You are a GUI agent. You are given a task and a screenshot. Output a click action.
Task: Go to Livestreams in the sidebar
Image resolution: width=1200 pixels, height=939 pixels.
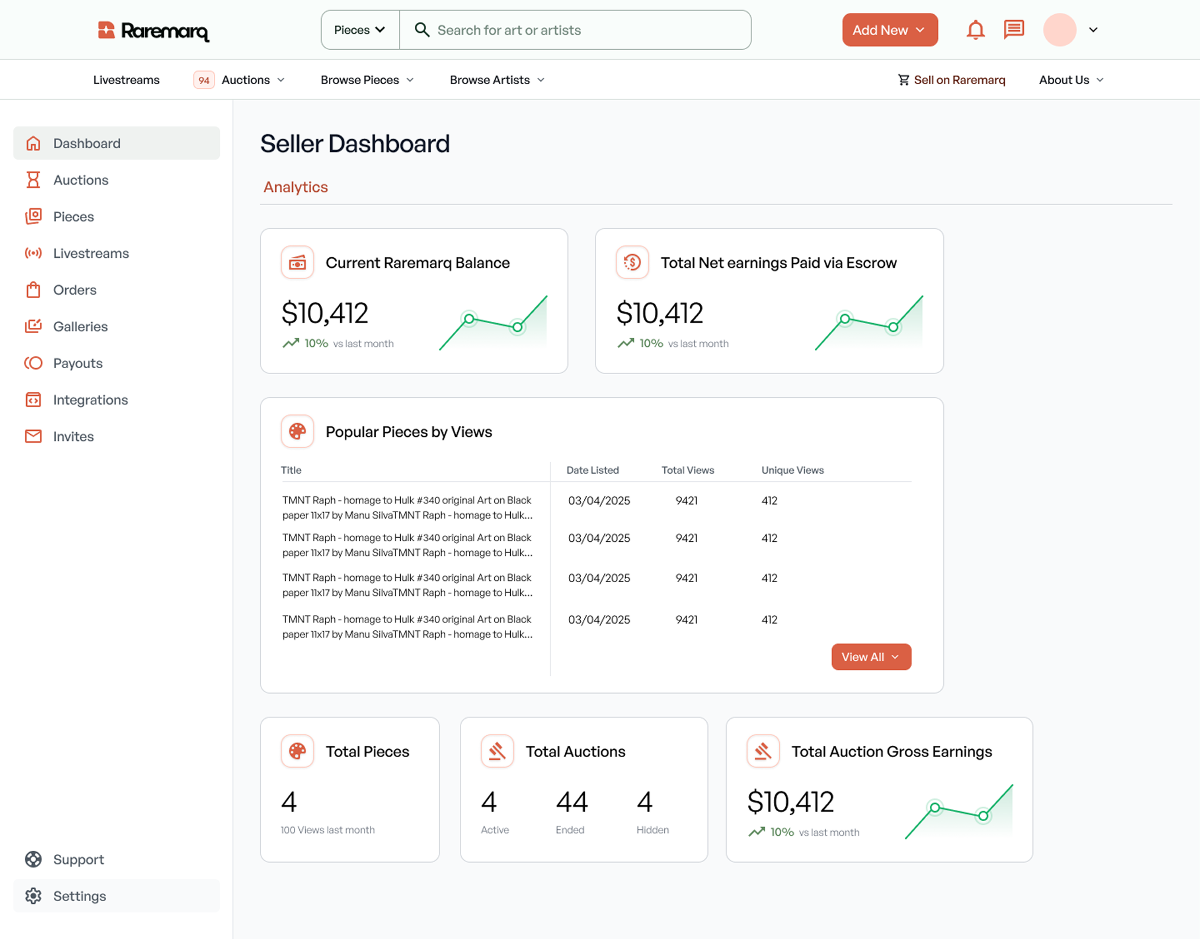pos(90,253)
